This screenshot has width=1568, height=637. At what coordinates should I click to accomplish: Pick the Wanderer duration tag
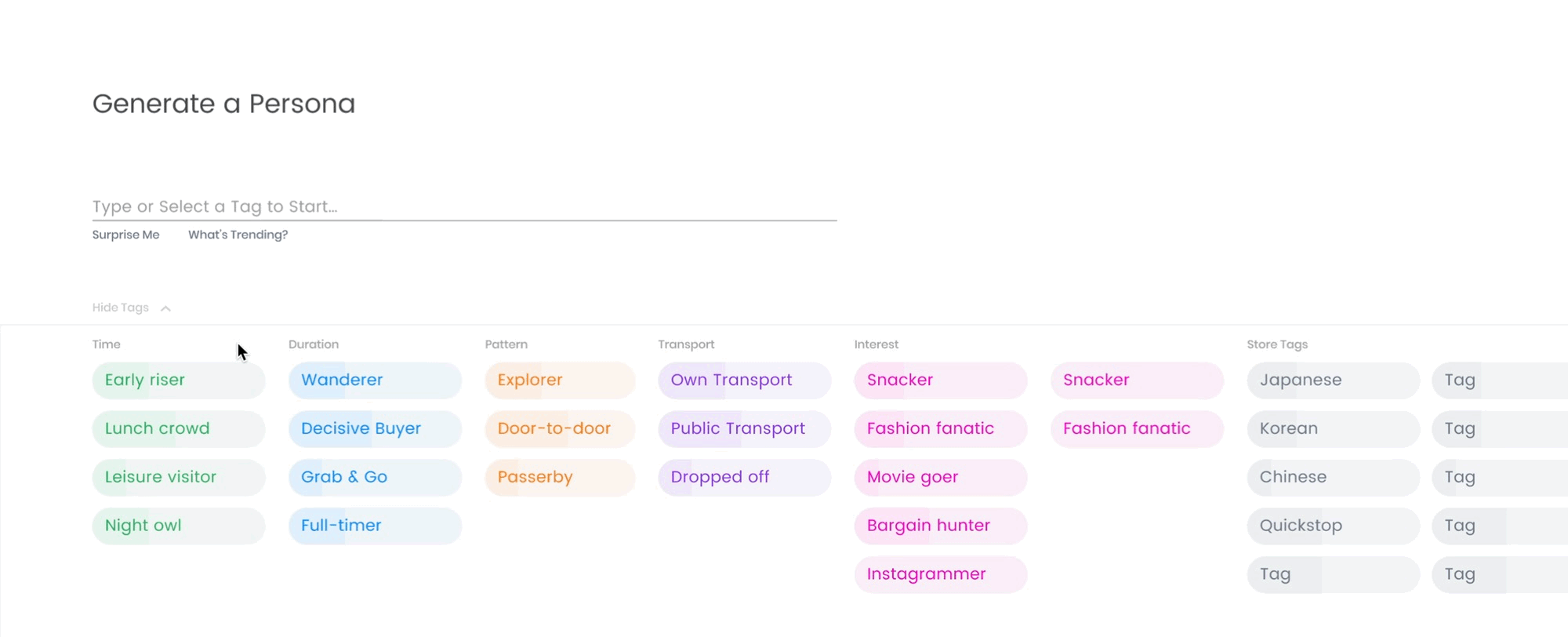375,380
